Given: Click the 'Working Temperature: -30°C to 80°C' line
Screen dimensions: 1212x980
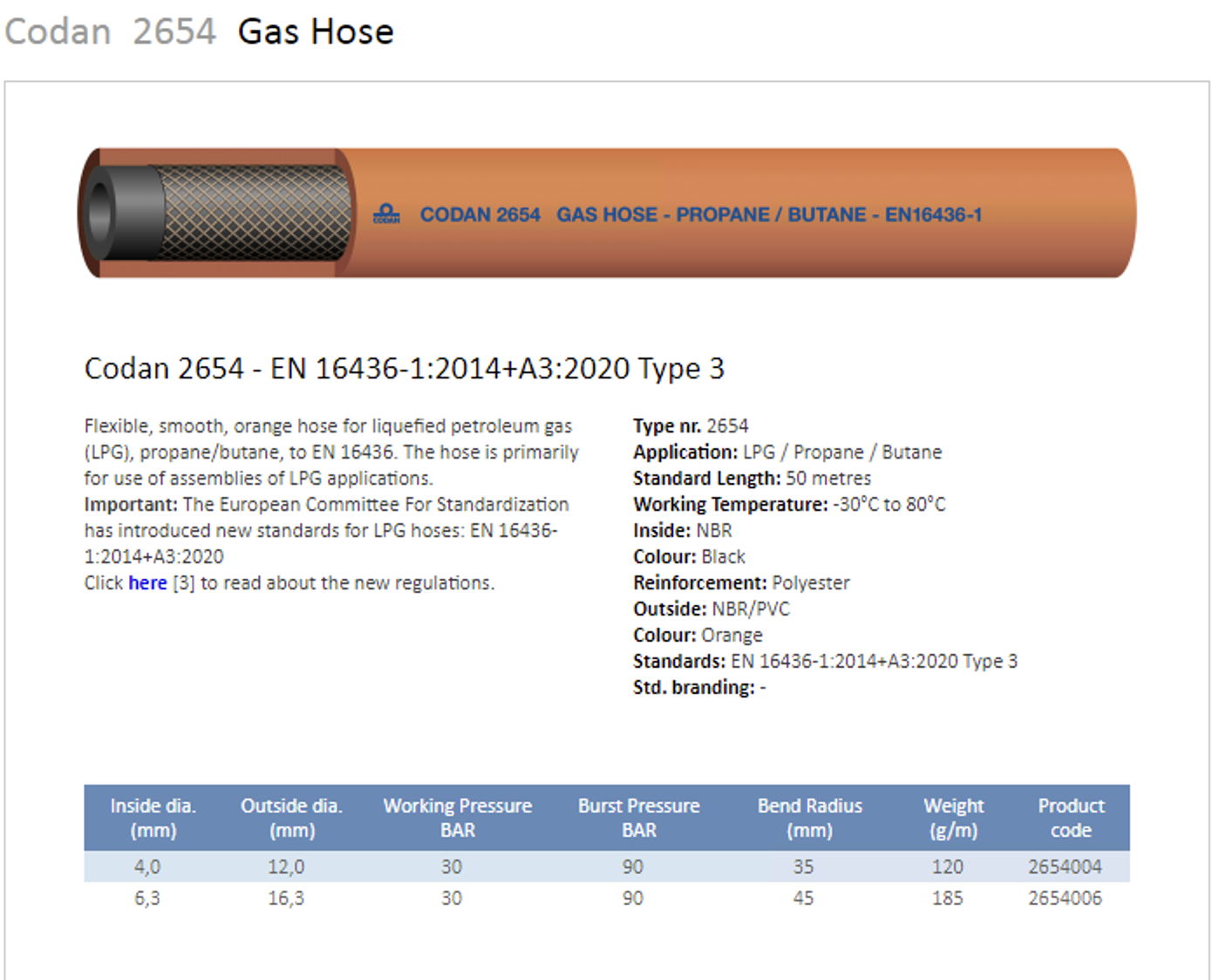Looking at the screenshot, I should click(789, 505).
